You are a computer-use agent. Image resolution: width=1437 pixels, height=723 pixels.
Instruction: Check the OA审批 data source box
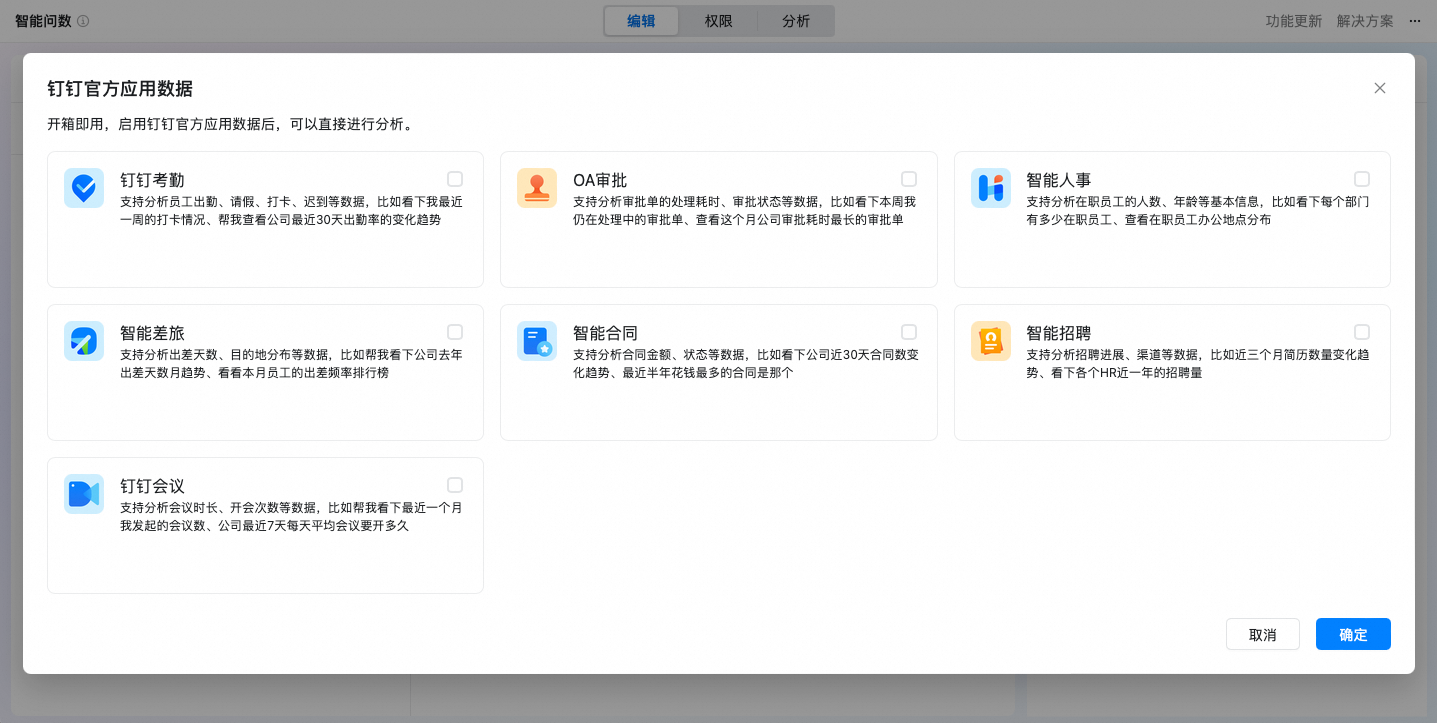point(909,179)
